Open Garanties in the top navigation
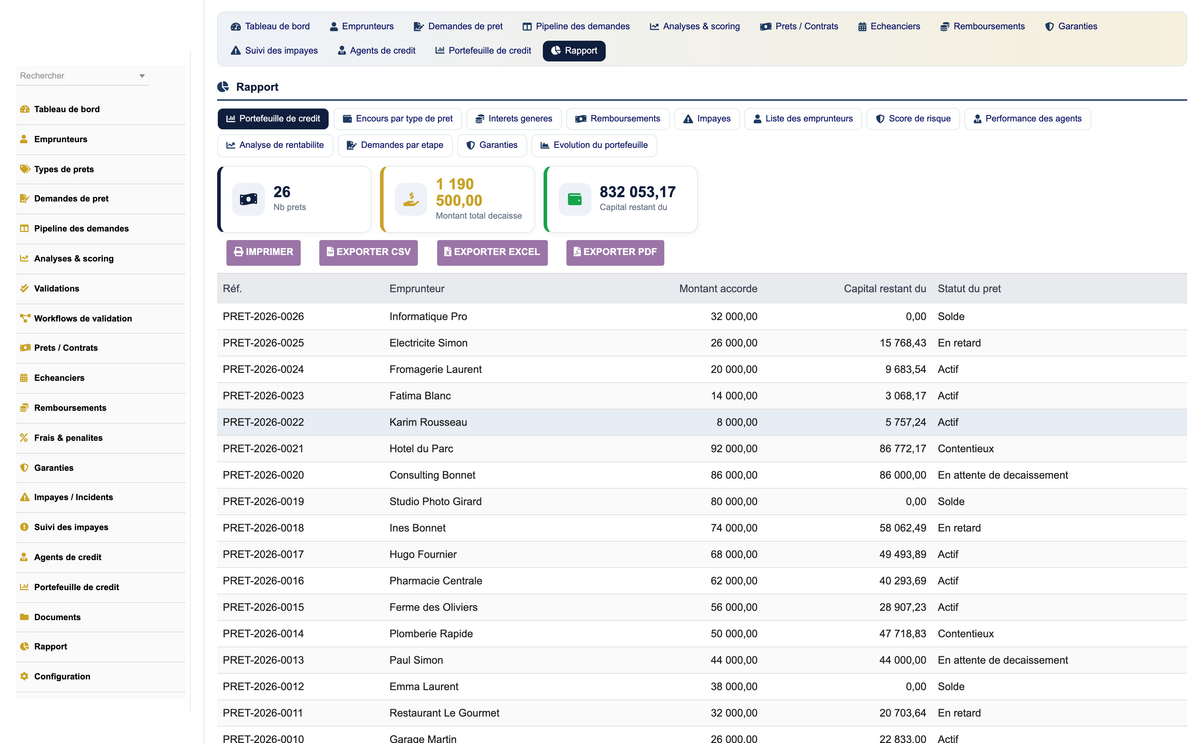1200x743 pixels. tap(1071, 26)
